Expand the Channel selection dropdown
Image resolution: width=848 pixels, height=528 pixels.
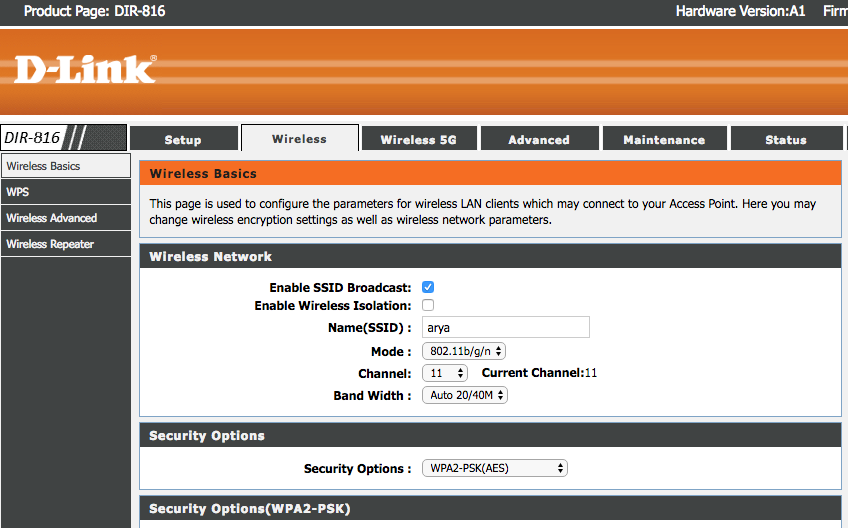pyautogui.click(x=445, y=373)
